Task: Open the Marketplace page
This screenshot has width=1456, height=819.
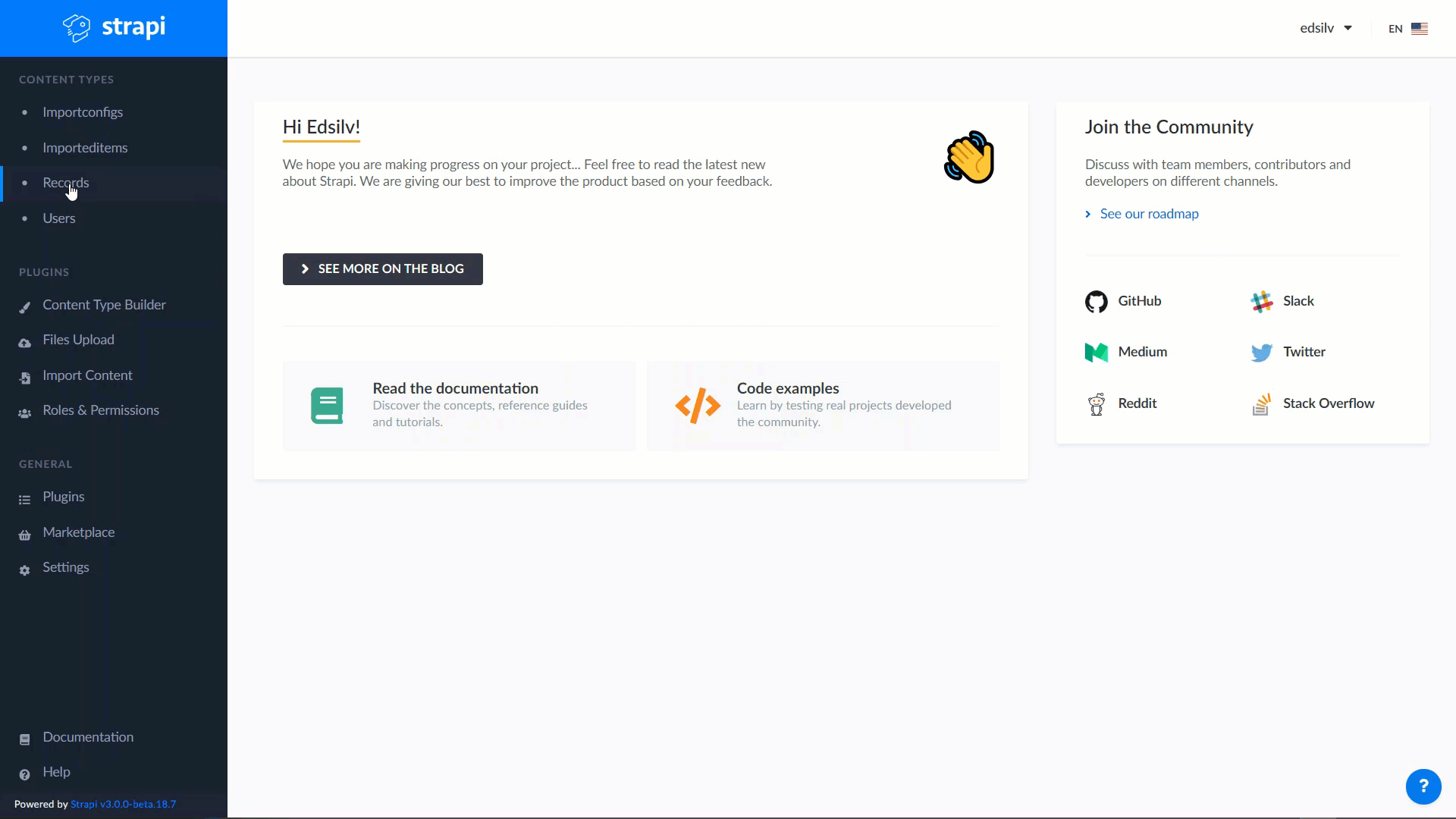Action: tap(114, 532)
